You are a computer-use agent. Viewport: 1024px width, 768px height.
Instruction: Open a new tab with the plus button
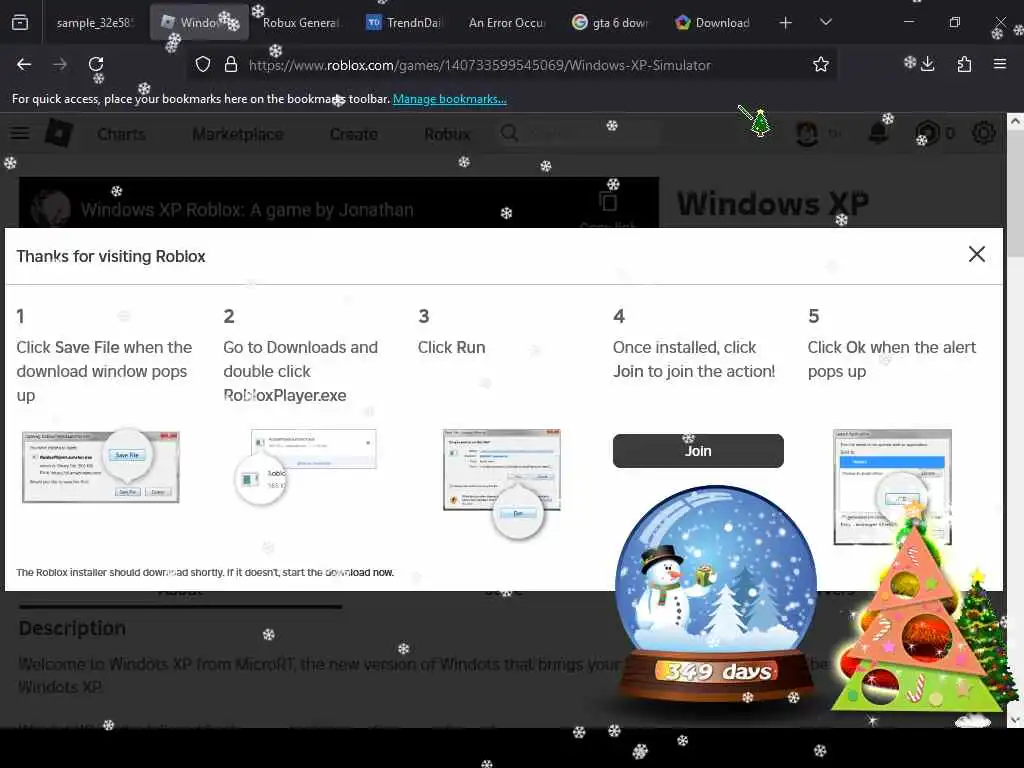coord(786,23)
